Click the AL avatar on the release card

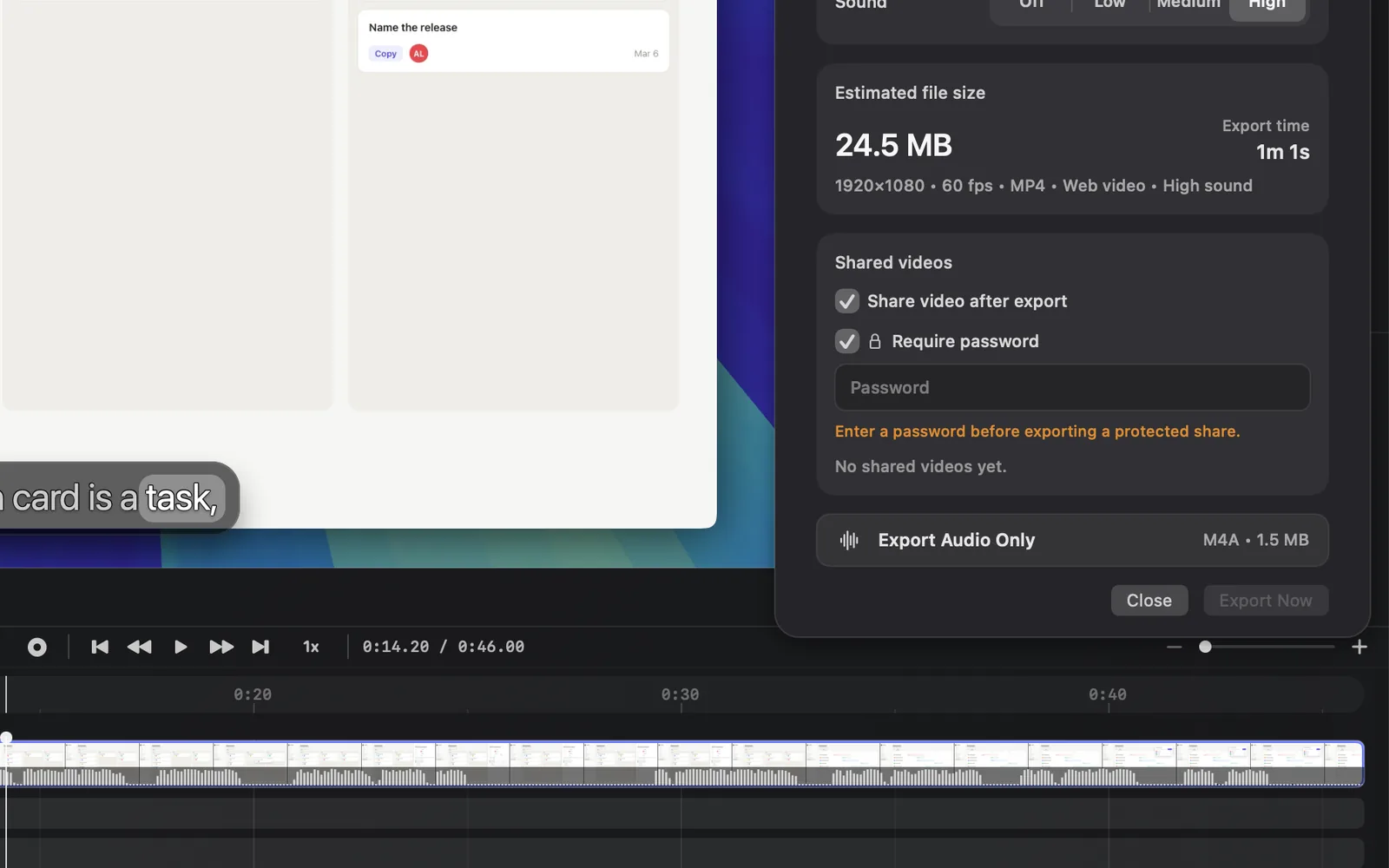click(x=418, y=54)
